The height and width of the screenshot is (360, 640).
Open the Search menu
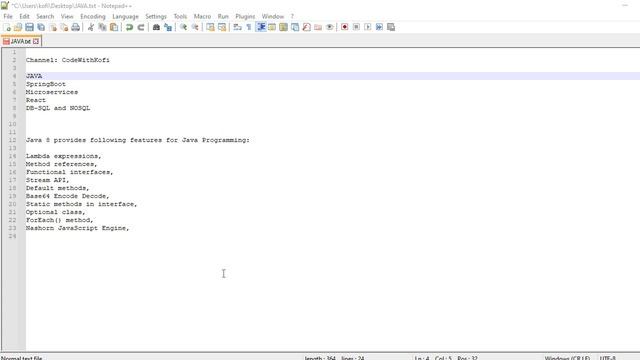pyautogui.click(x=45, y=16)
